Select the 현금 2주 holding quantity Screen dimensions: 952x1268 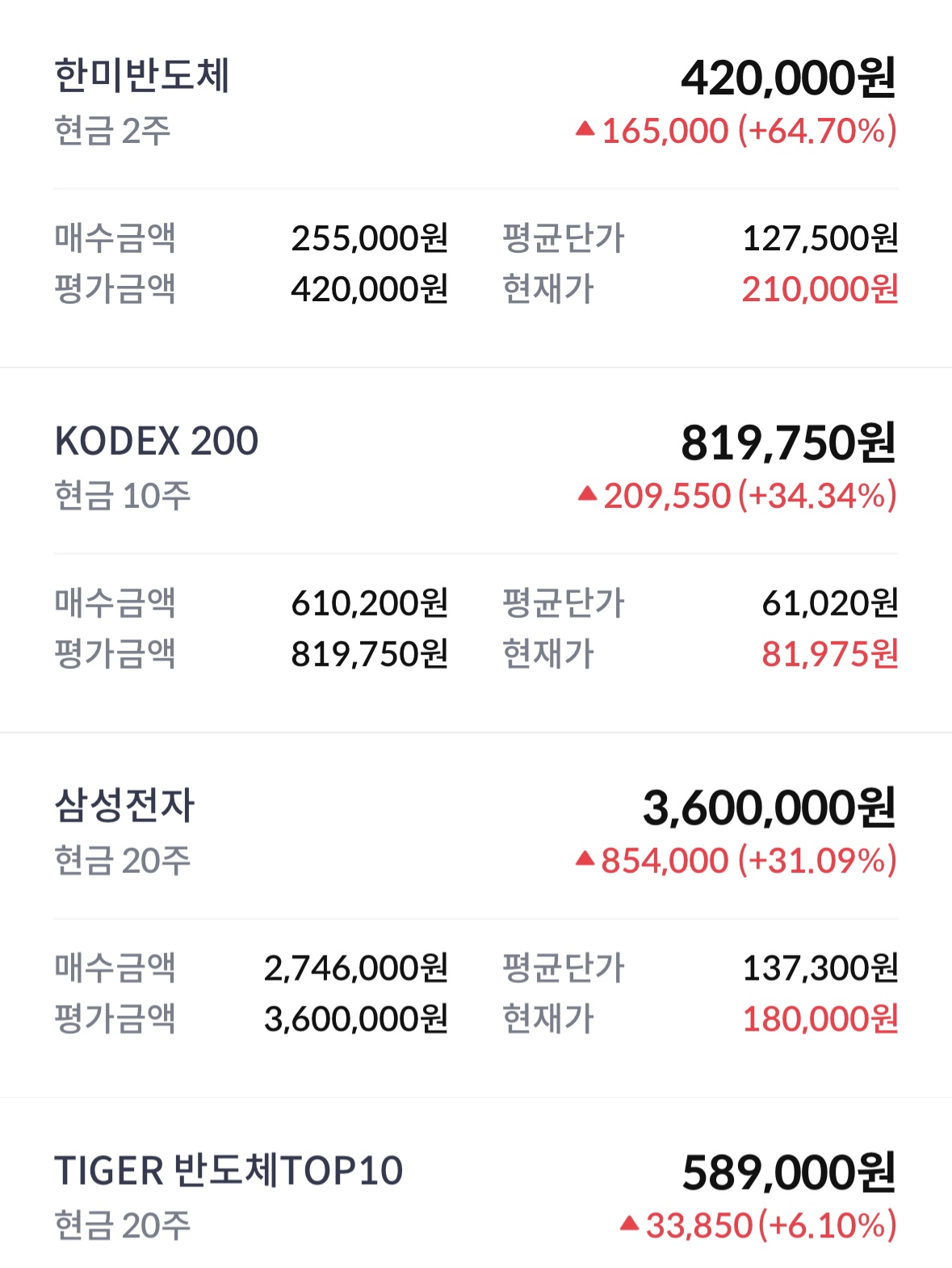click(x=112, y=131)
